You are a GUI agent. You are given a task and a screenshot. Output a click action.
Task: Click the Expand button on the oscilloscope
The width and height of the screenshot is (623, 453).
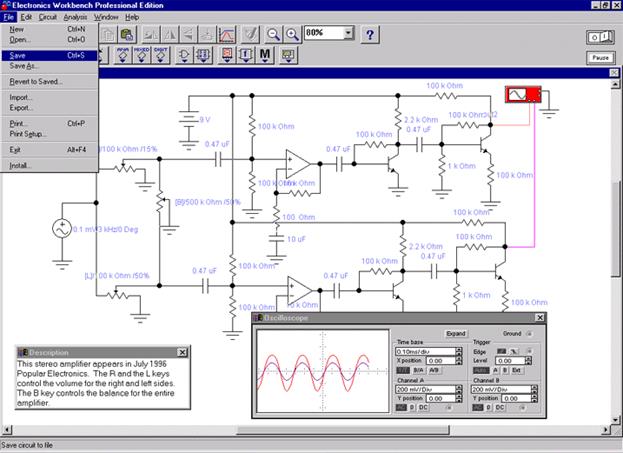(456, 334)
